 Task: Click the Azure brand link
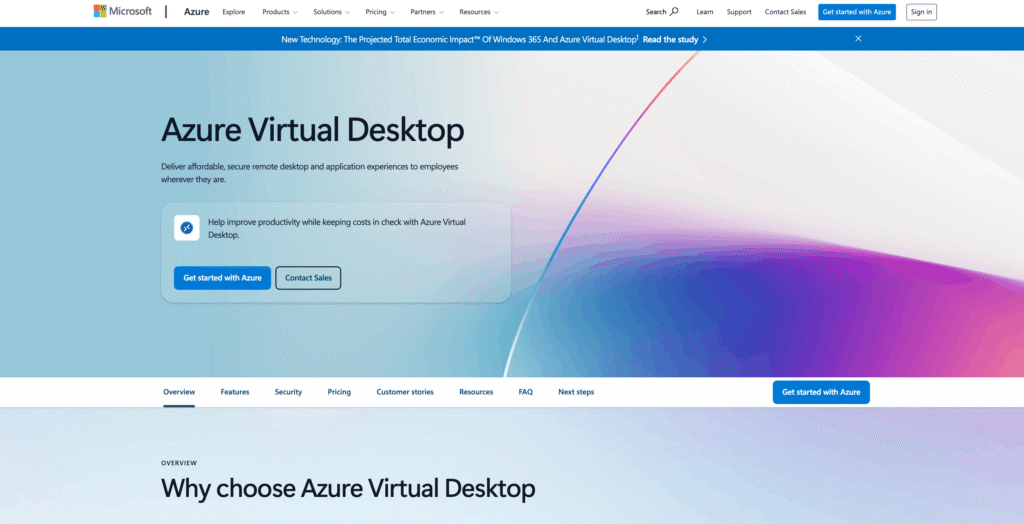coord(196,12)
